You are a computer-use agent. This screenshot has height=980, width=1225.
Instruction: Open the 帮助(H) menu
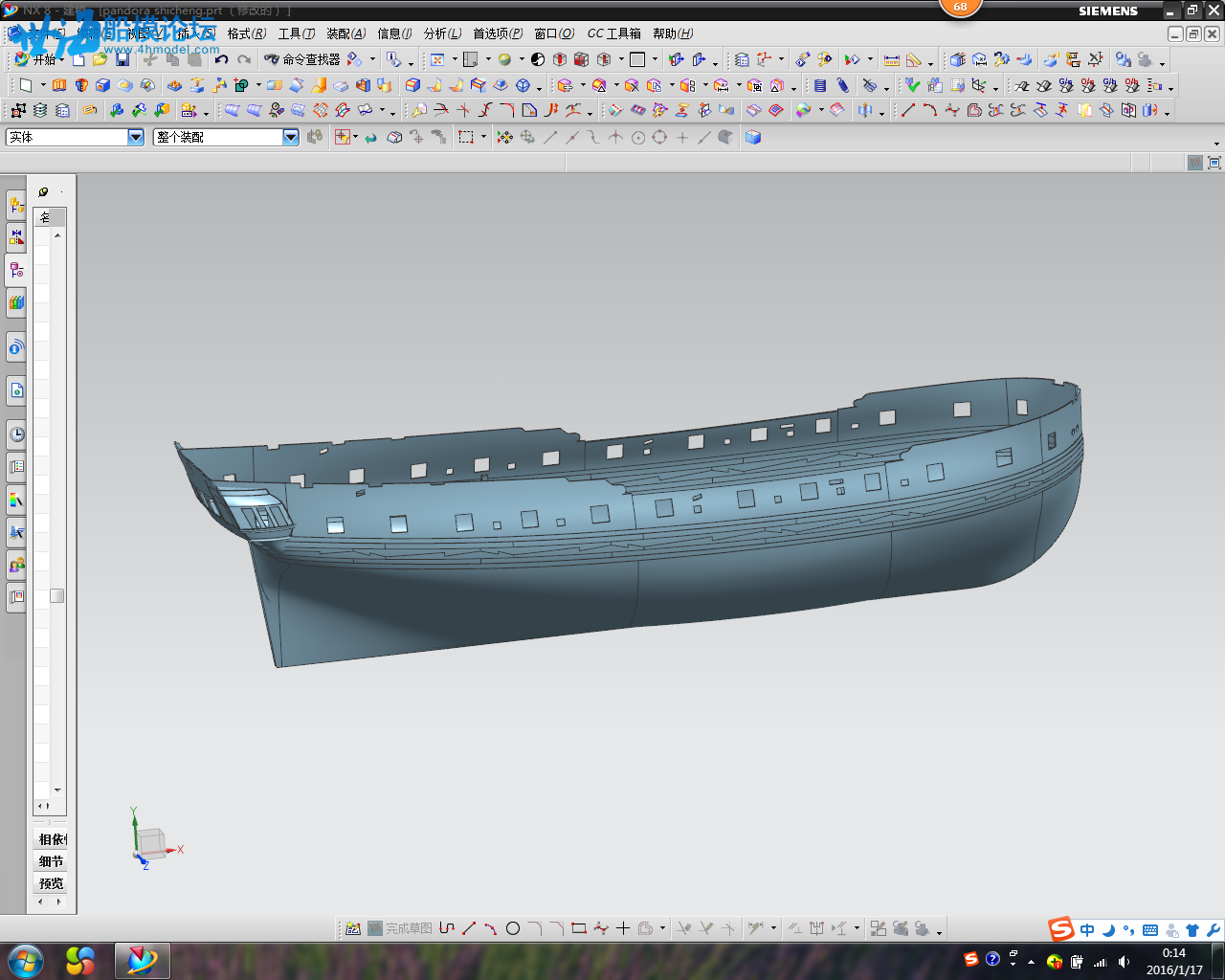coord(673,33)
